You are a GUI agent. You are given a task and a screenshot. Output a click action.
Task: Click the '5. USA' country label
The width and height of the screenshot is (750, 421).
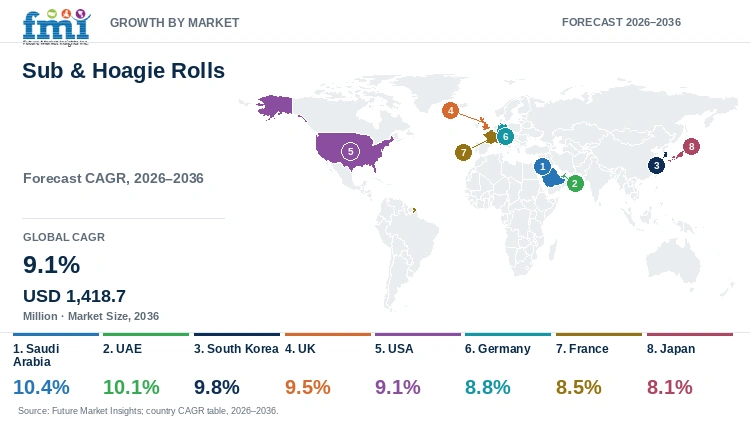pos(394,349)
